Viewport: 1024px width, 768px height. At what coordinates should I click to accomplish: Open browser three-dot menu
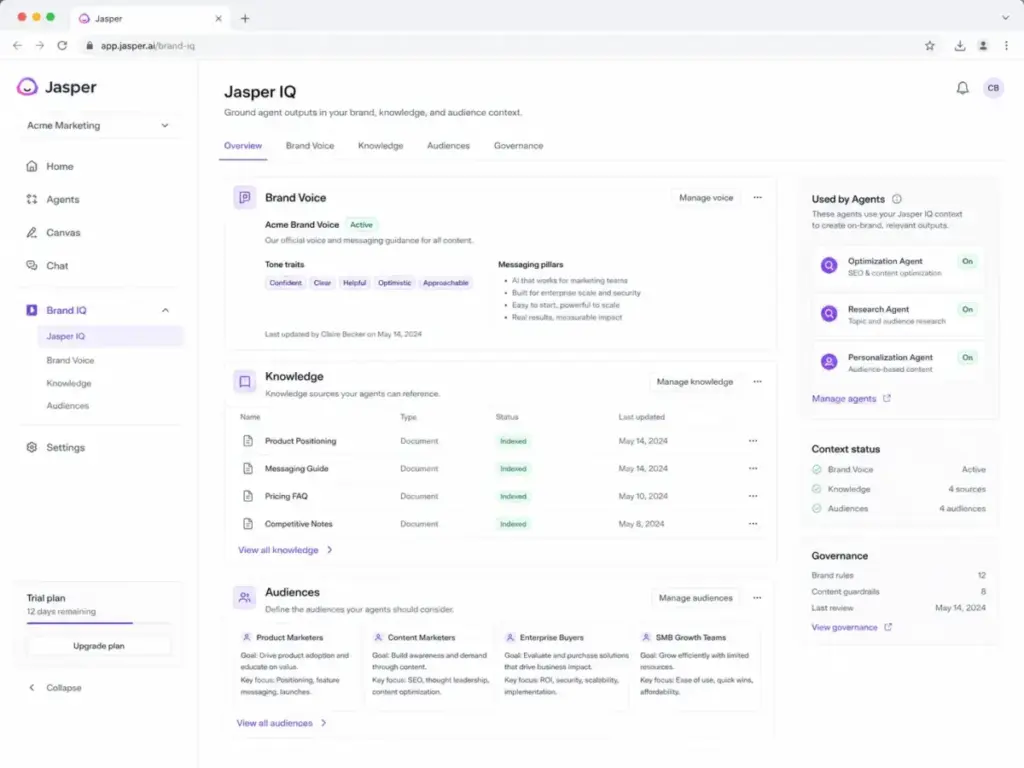tap(1006, 46)
